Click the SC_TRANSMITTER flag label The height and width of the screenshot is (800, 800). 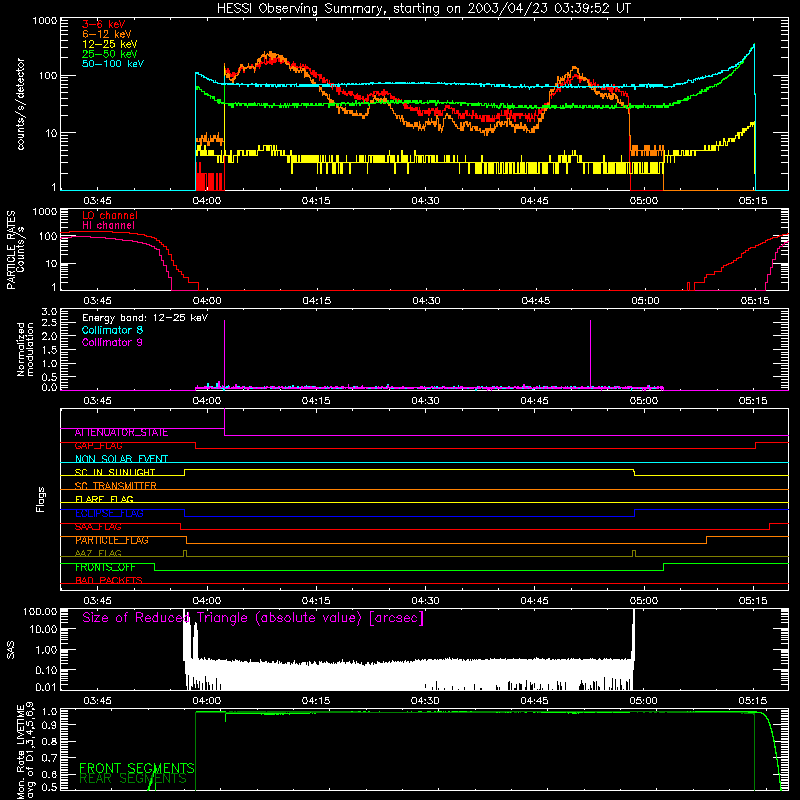(x=116, y=486)
